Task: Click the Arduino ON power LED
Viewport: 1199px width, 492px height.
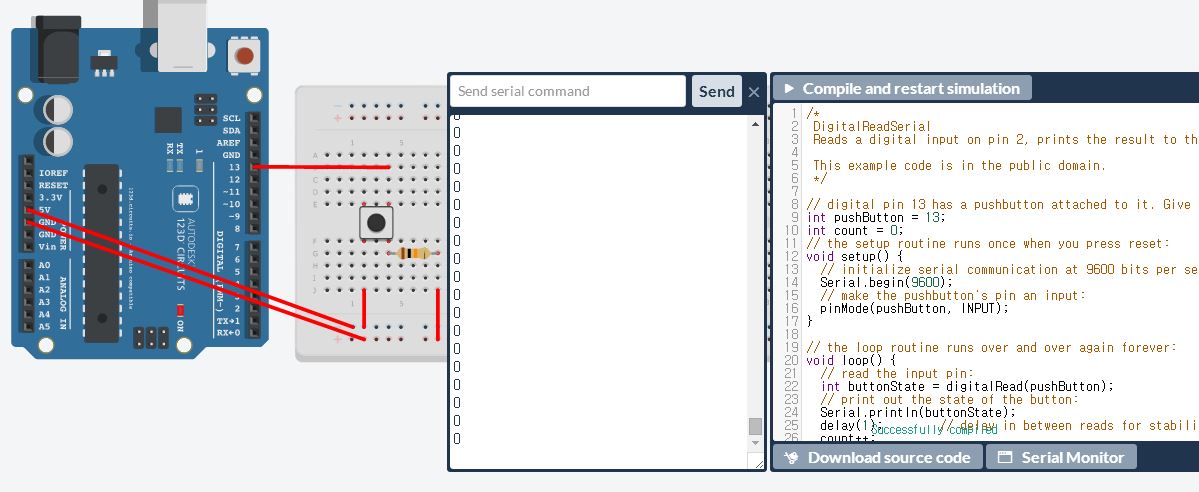Action: tap(180, 310)
